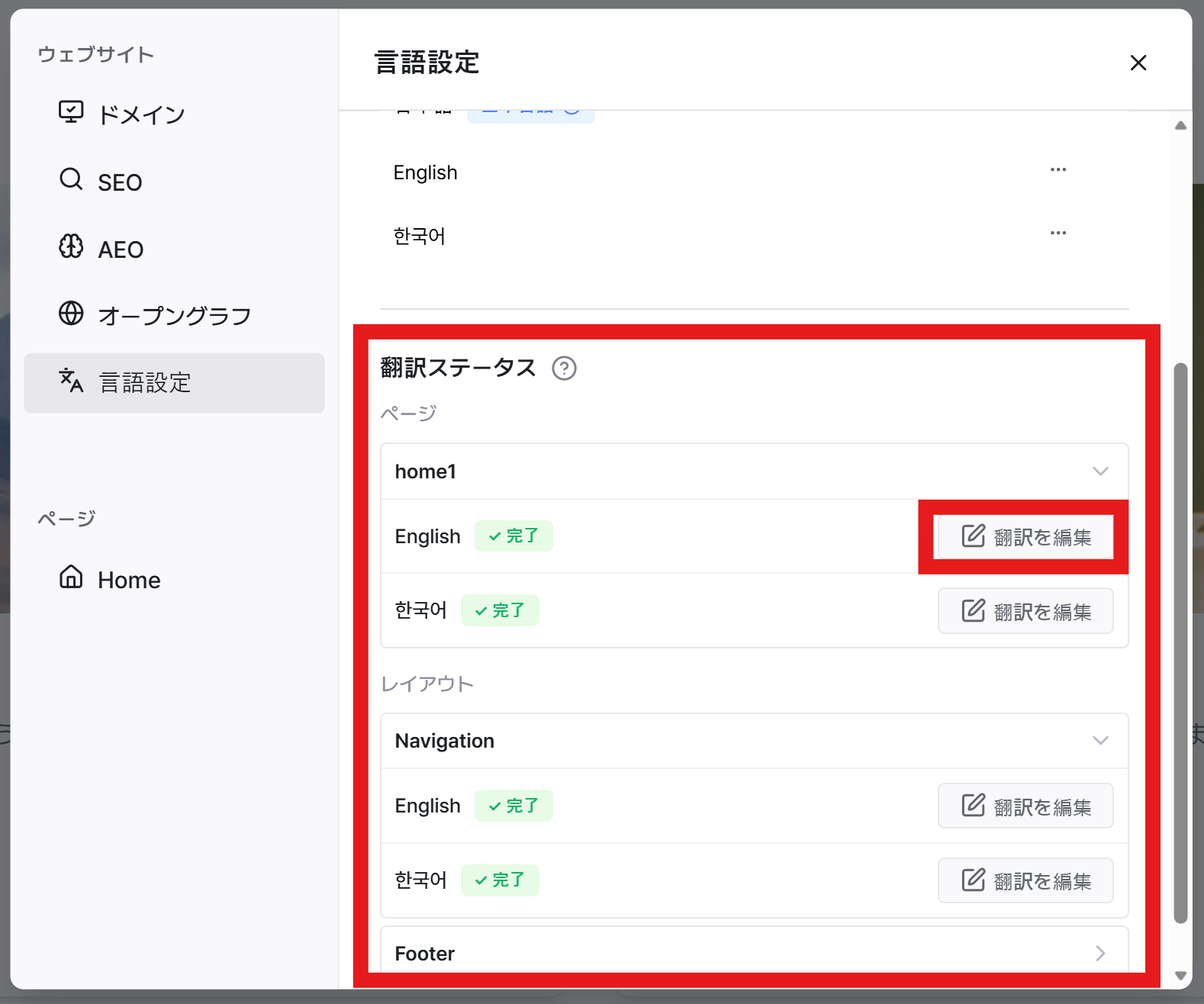Click the magnifier icon beside SEO
This screenshot has width=1204, height=1004.
tap(71, 179)
